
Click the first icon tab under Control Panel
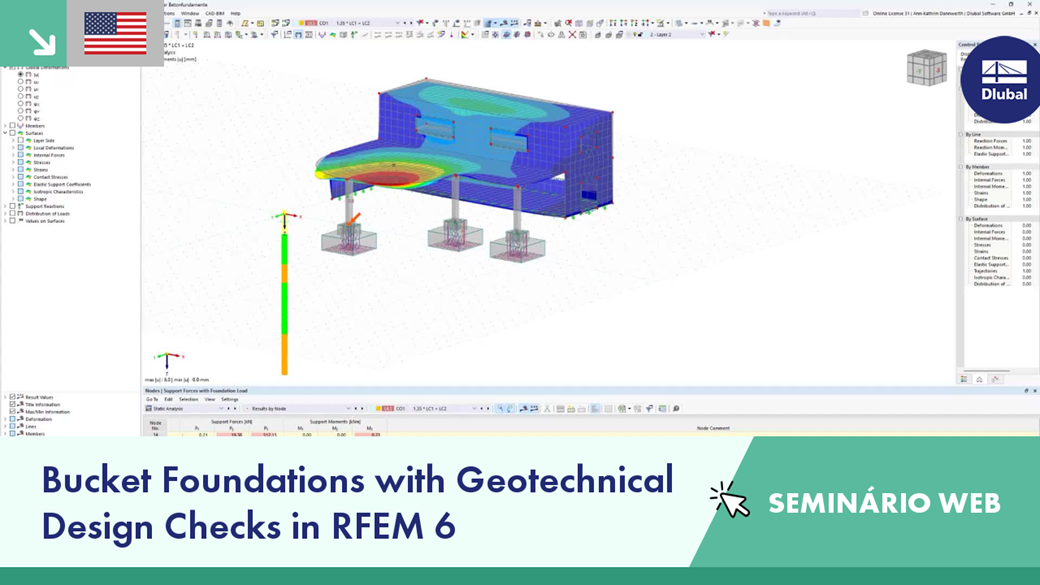964,379
